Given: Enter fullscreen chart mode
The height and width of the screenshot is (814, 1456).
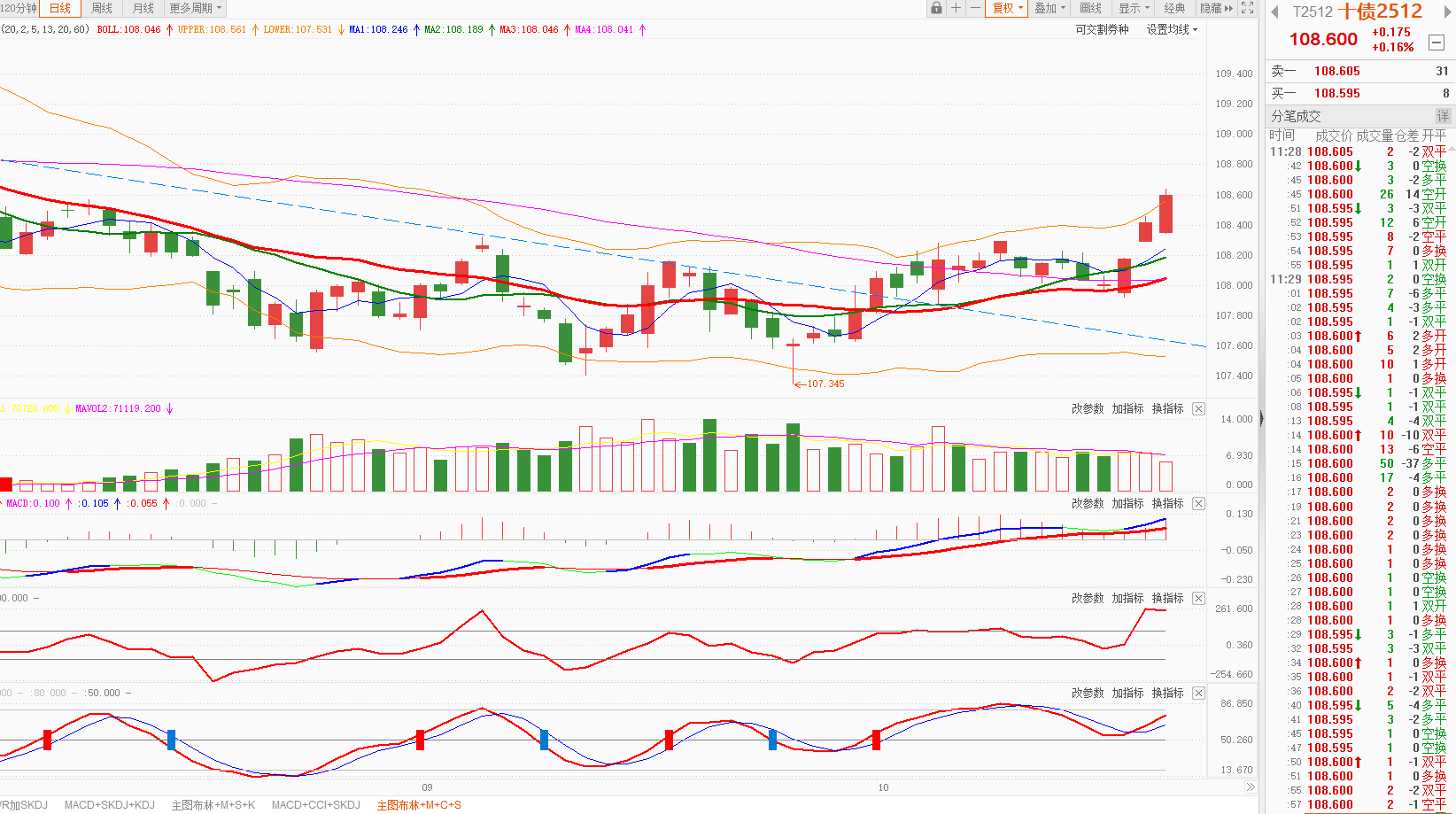Looking at the screenshot, I should [x=1247, y=8].
